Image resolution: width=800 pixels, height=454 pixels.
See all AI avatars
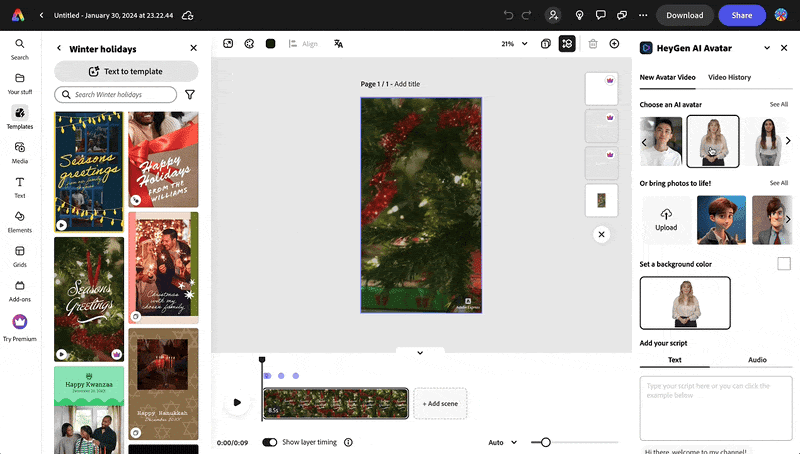[779, 105]
